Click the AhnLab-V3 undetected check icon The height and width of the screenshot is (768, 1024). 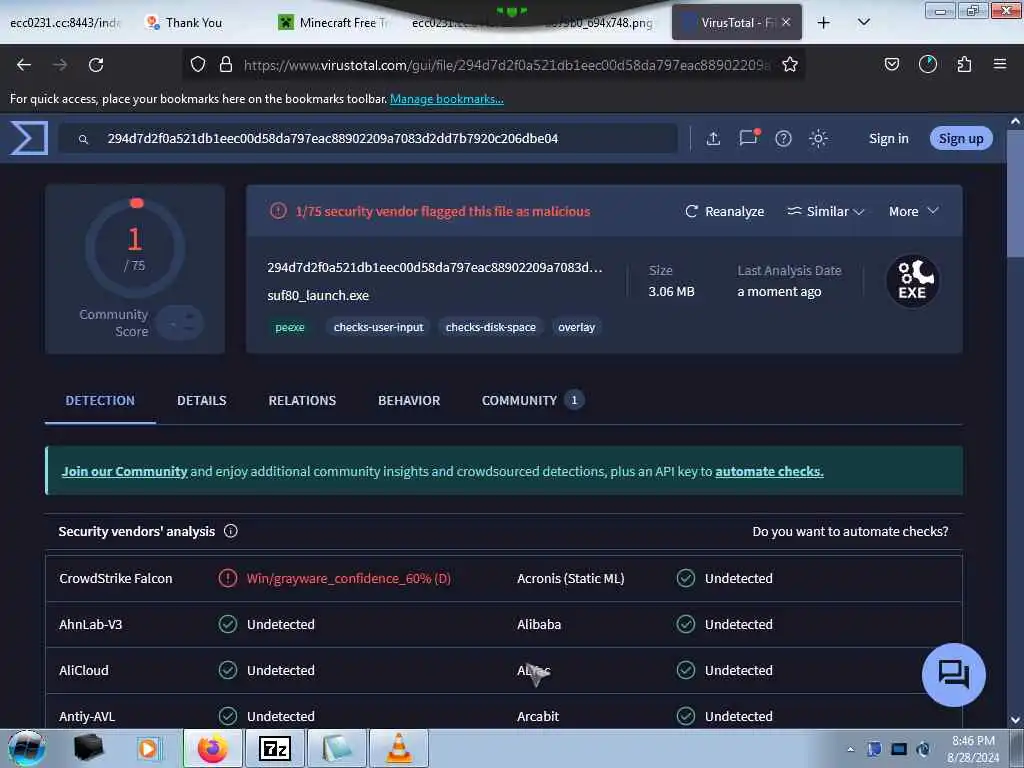[x=228, y=624]
